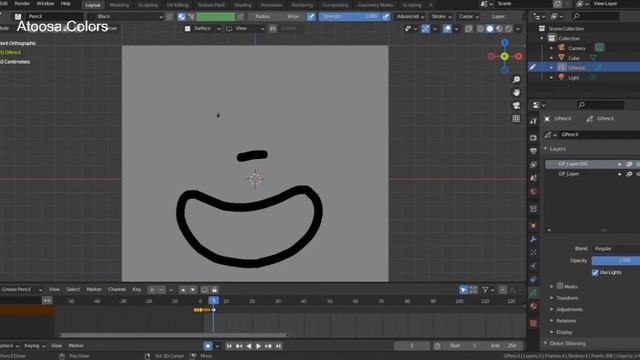The height and width of the screenshot is (360, 640).
Task: Toggle the show gizmo icon
Action: 425,29
